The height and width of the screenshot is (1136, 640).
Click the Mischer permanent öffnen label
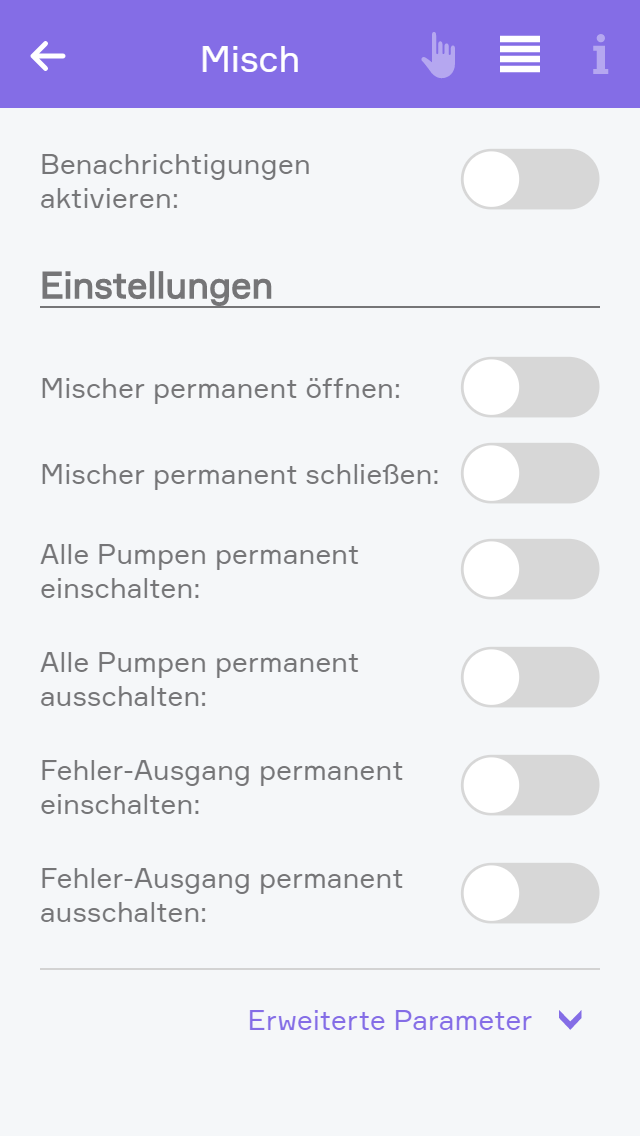tap(220, 388)
